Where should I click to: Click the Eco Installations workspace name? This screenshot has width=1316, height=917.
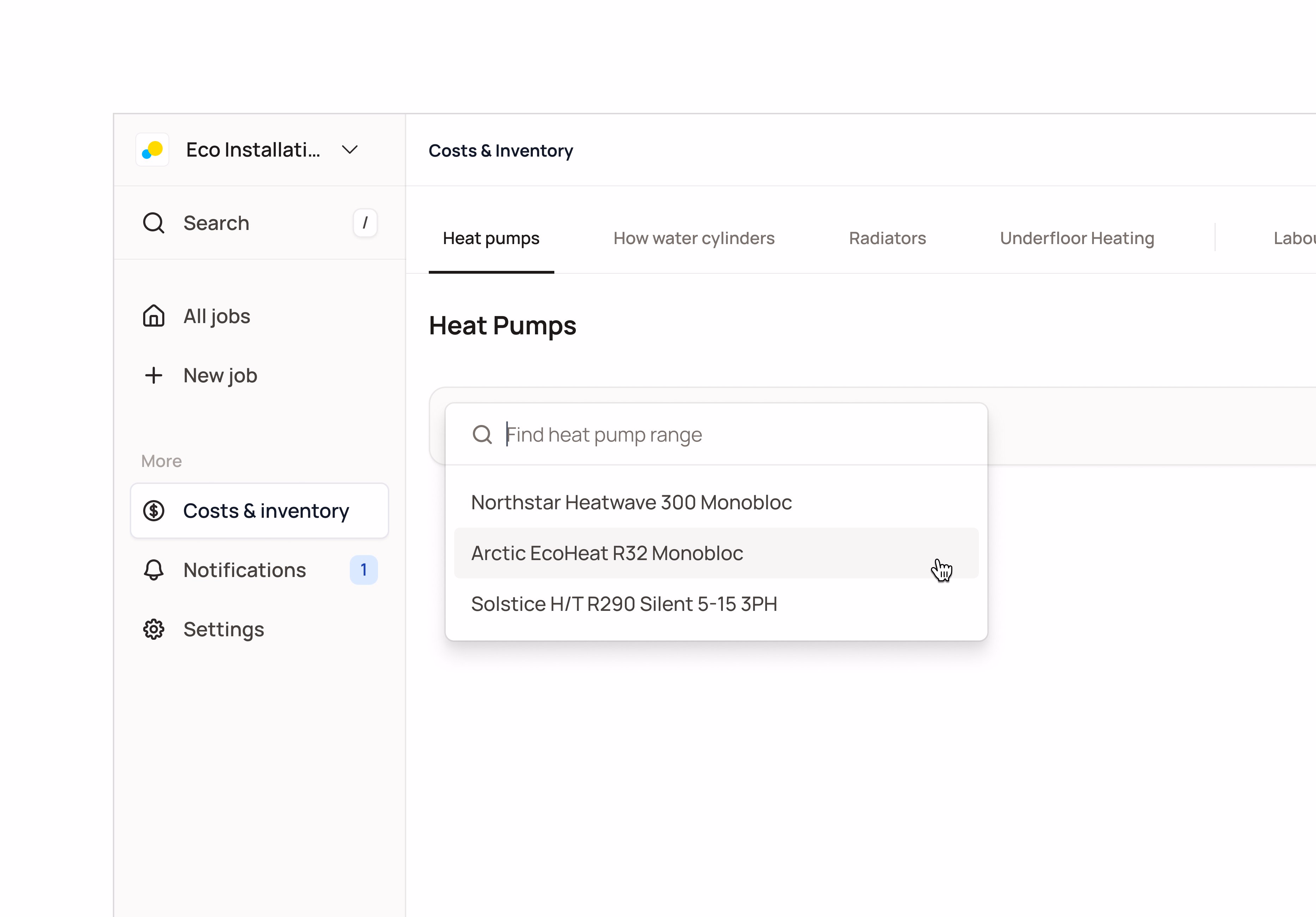pos(253,150)
